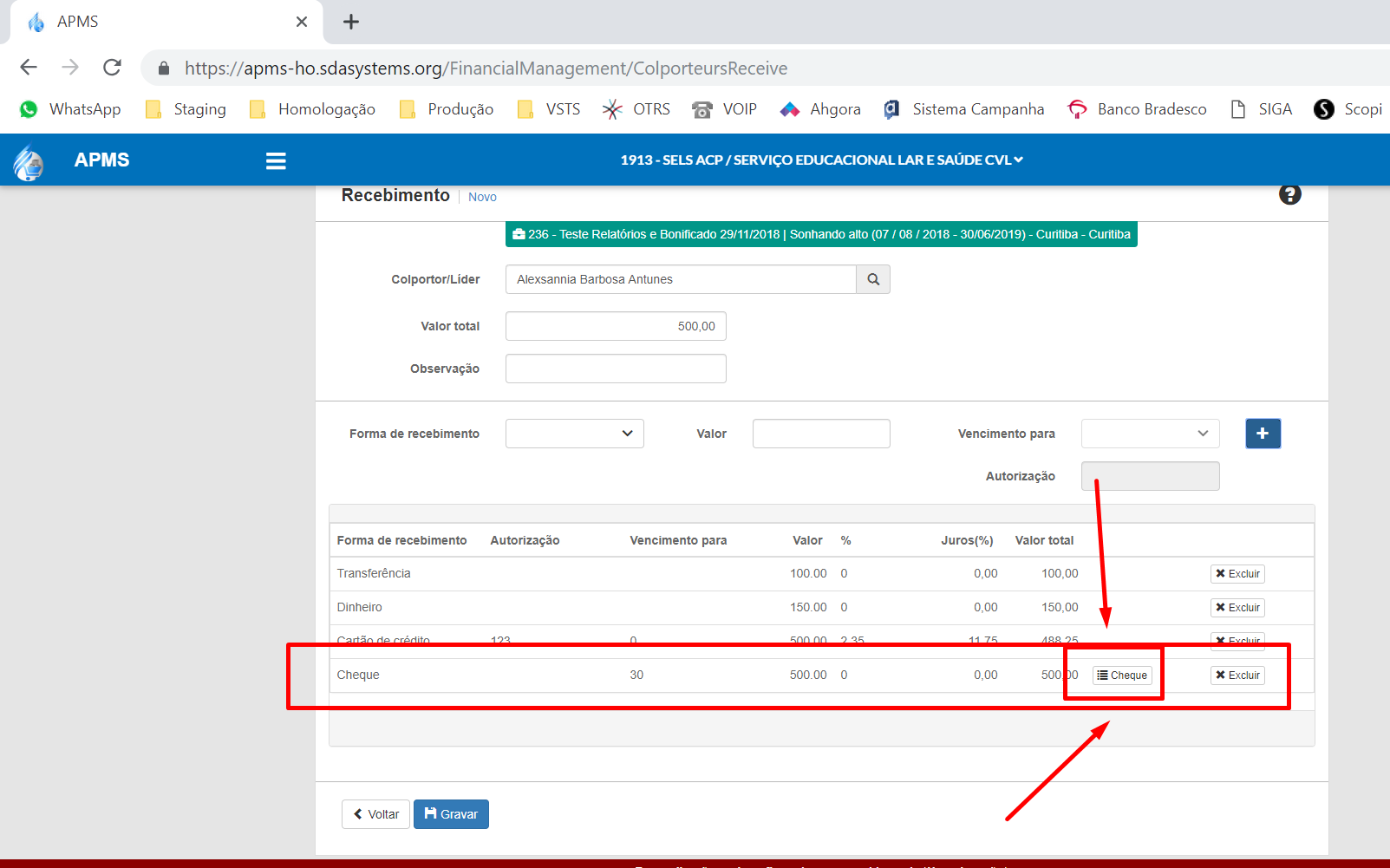Viewport: 1390px width, 868px height.
Task: Open VOIP bookmark
Action: (x=725, y=109)
